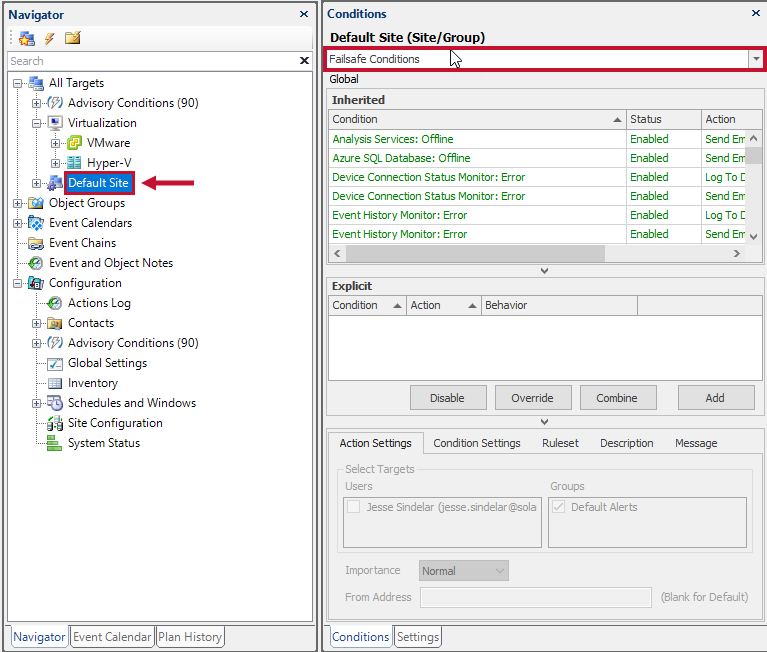This screenshot has height=652, width=767.
Task: Click the All Targets computer icon
Action: (x=36, y=83)
